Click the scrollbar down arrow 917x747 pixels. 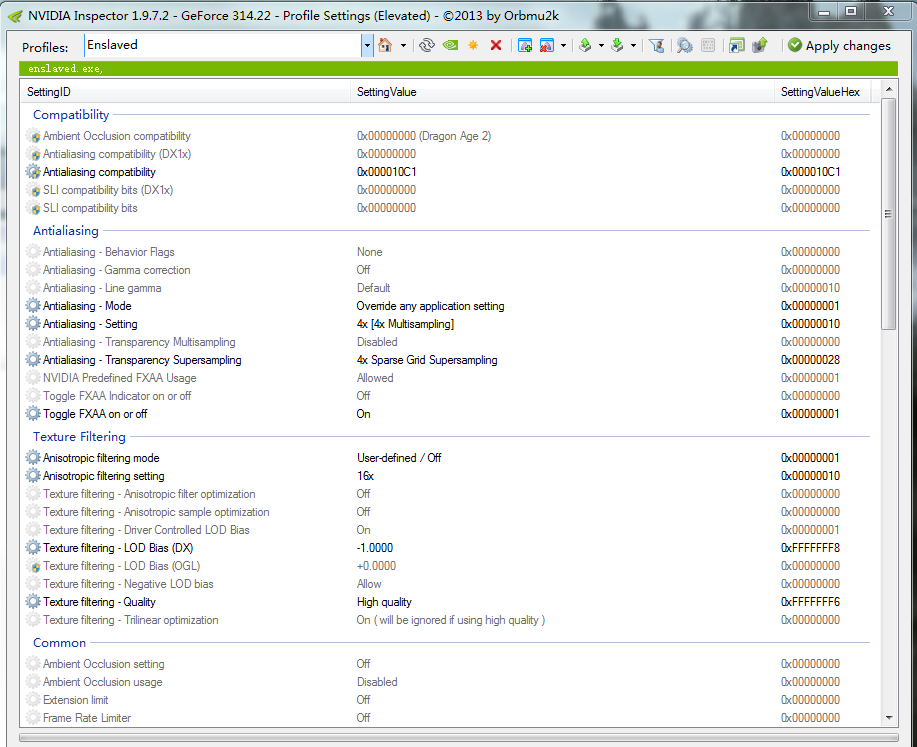(x=889, y=718)
